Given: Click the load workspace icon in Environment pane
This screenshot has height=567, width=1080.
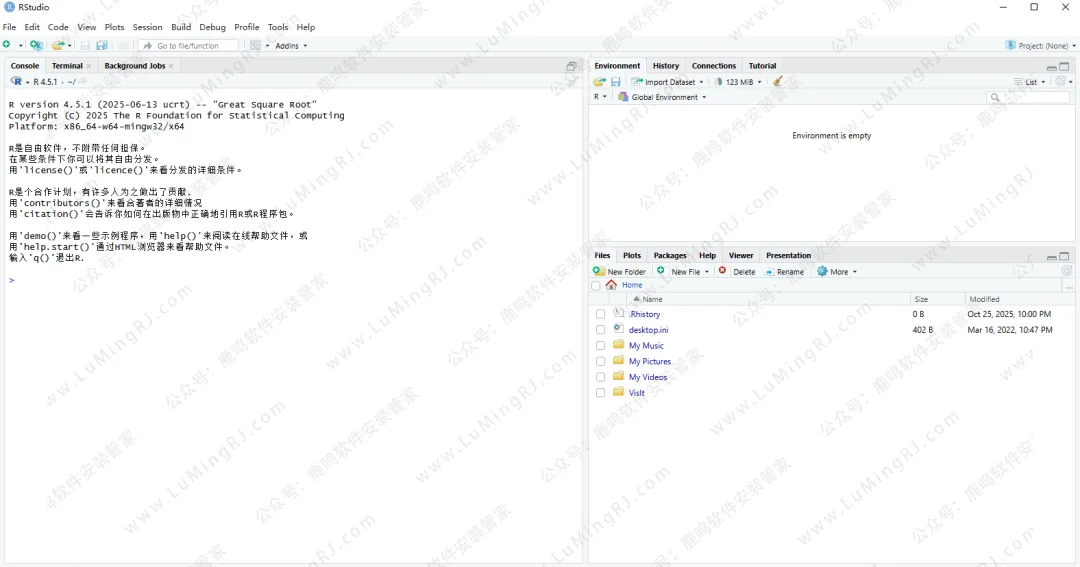Looking at the screenshot, I should click(x=599, y=82).
